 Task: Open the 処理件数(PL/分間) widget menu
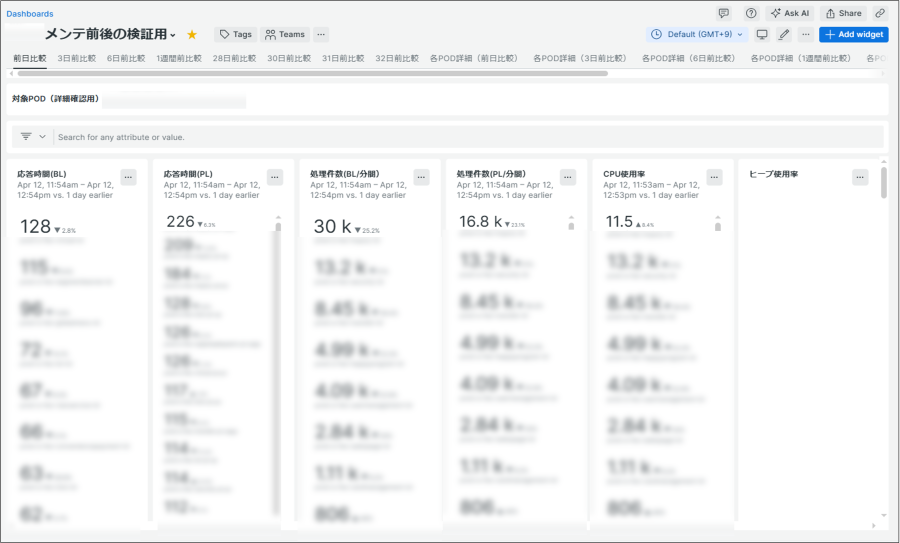pyautogui.click(x=568, y=177)
